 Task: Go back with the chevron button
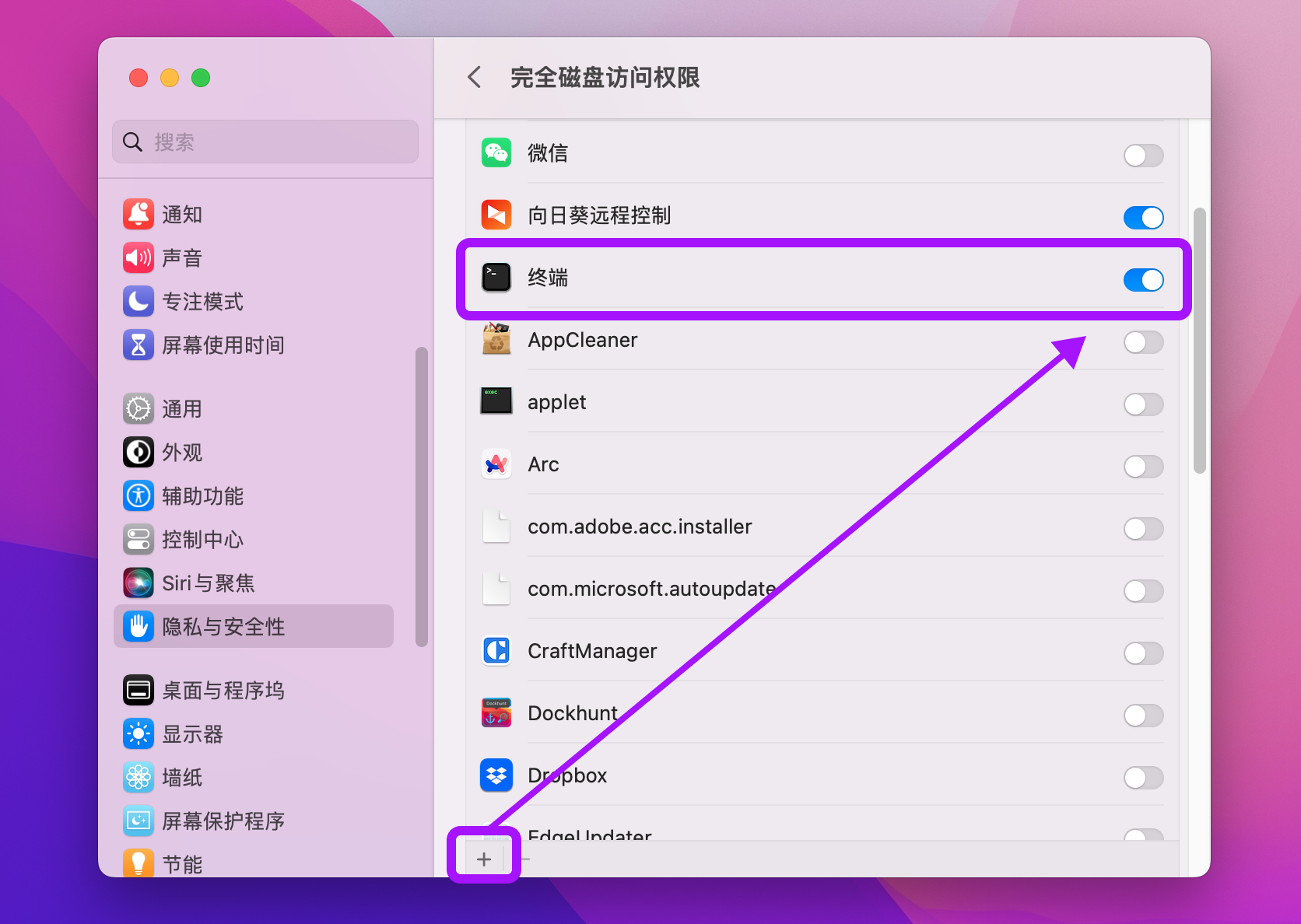(475, 77)
